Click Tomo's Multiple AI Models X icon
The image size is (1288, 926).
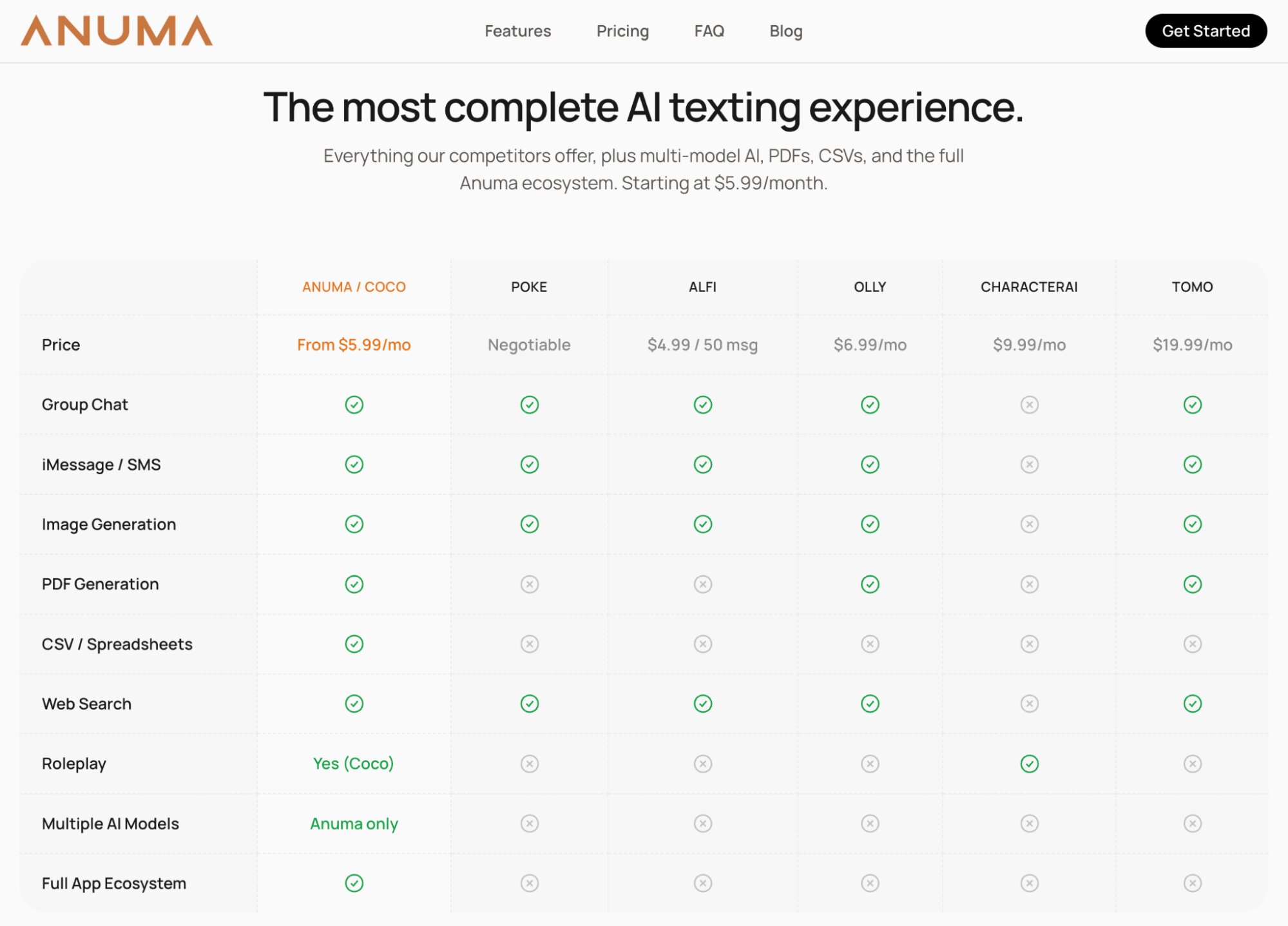tap(1192, 824)
